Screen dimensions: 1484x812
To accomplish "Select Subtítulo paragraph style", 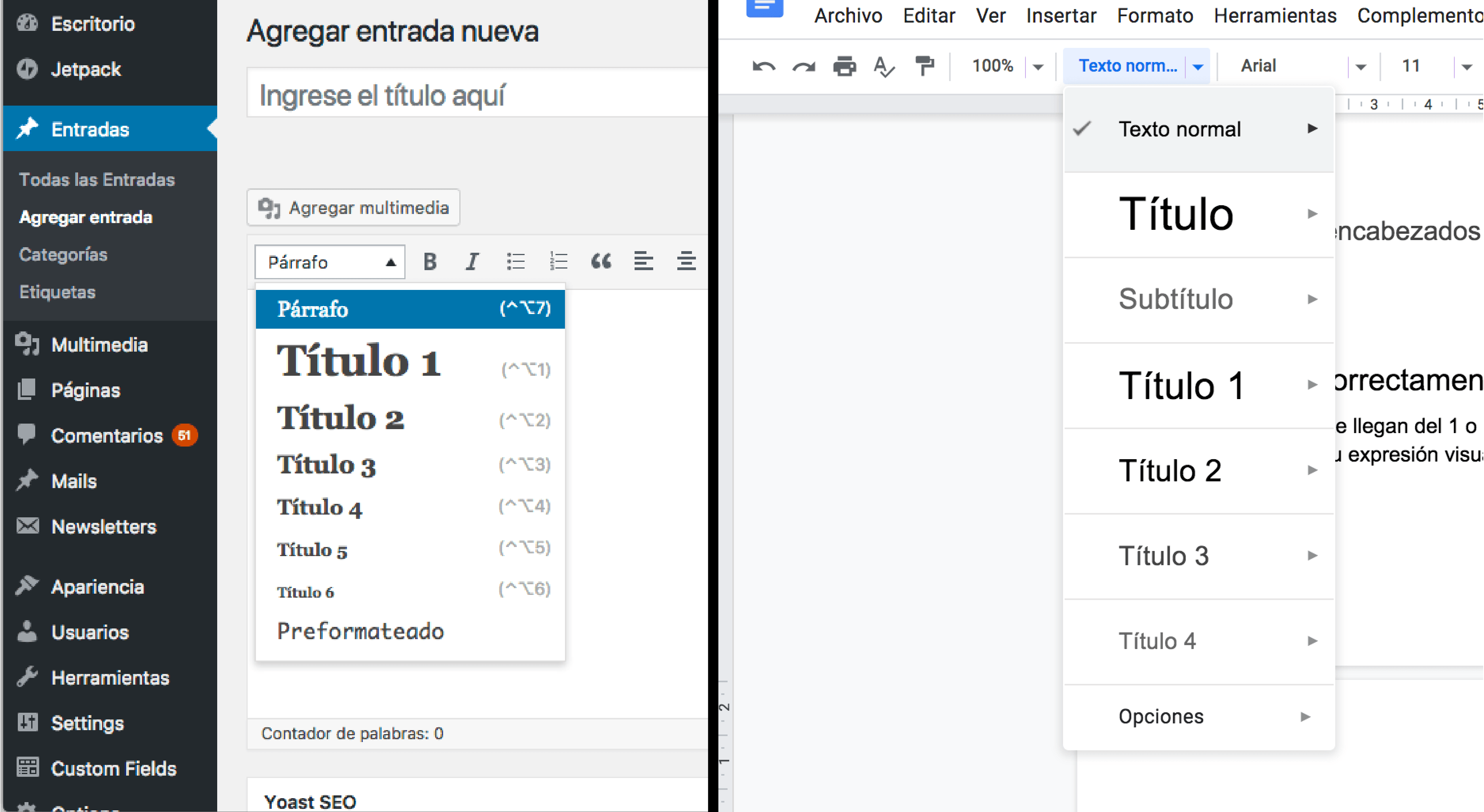I will [x=1175, y=299].
